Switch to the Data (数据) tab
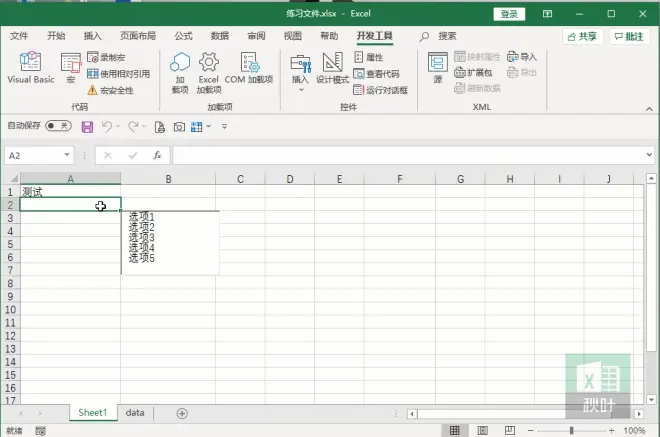Image resolution: width=660 pixels, height=437 pixels. pyautogui.click(x=220, y=36)
